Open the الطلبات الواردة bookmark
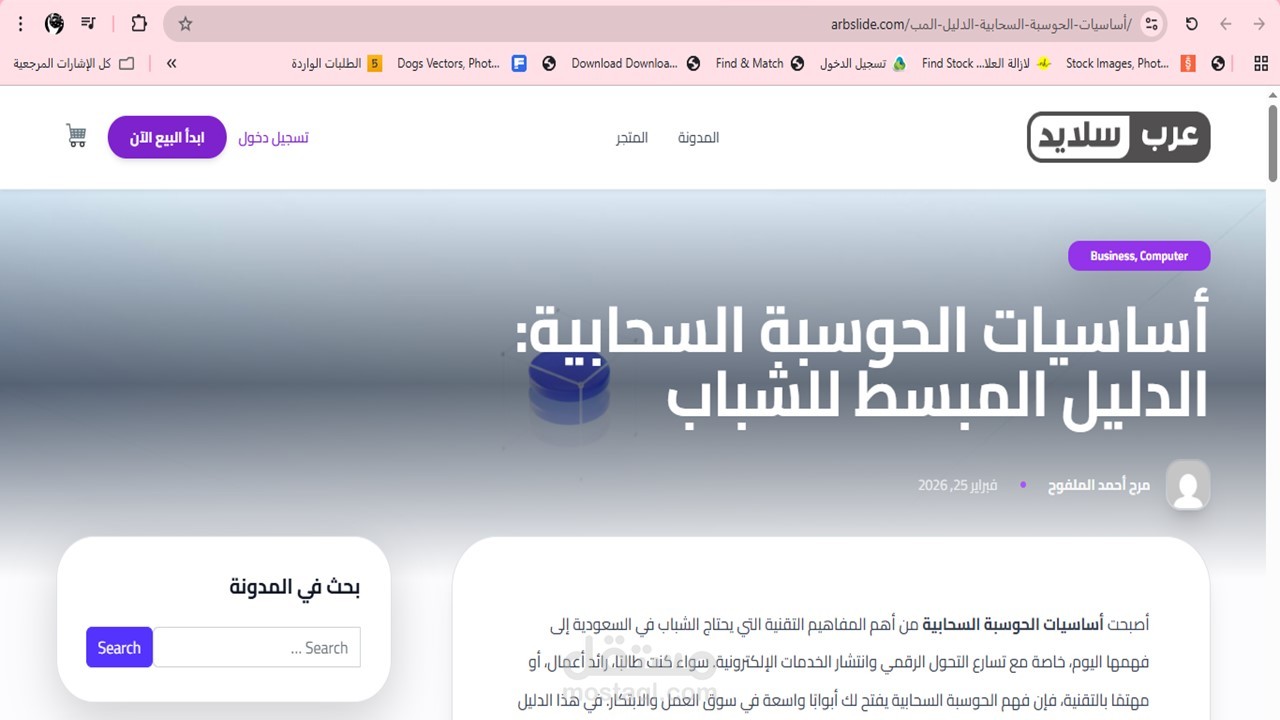The width and height of the screenshot is (1280, 720). click(x=337, y=63)
